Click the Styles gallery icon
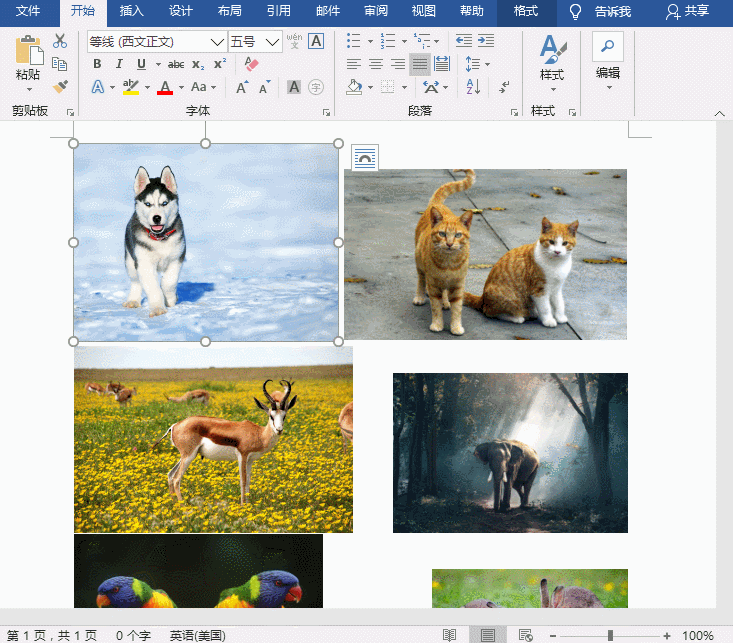 tap(553, 49)
